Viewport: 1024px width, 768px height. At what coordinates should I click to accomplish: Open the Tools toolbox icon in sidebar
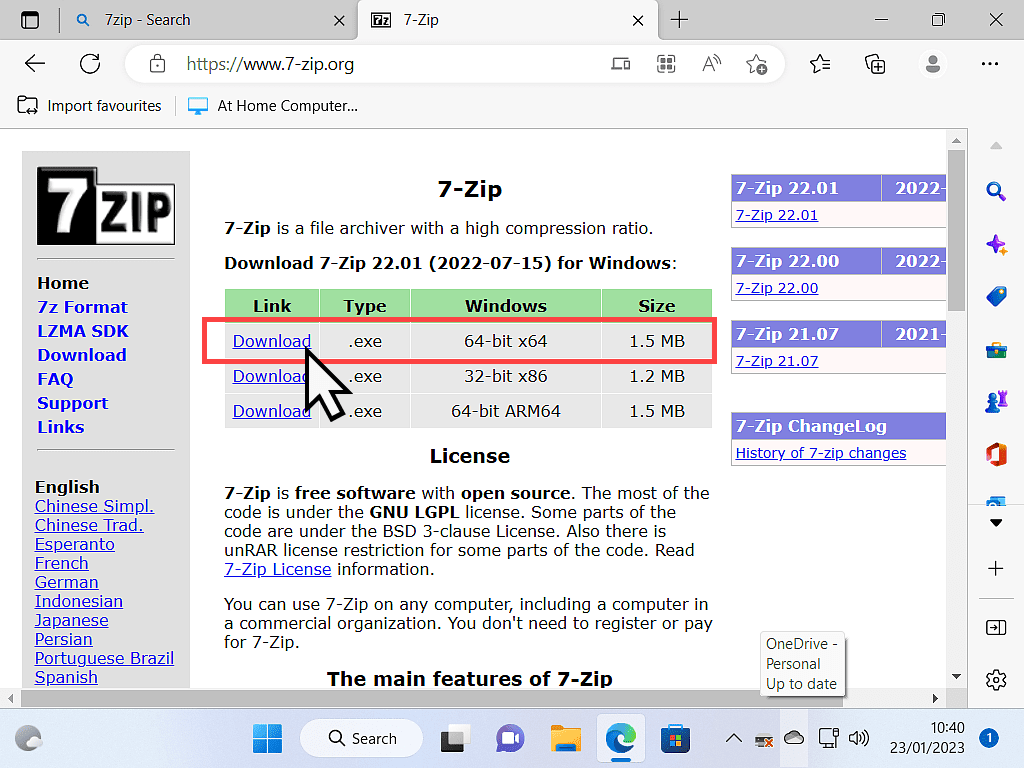click(996, 348)
